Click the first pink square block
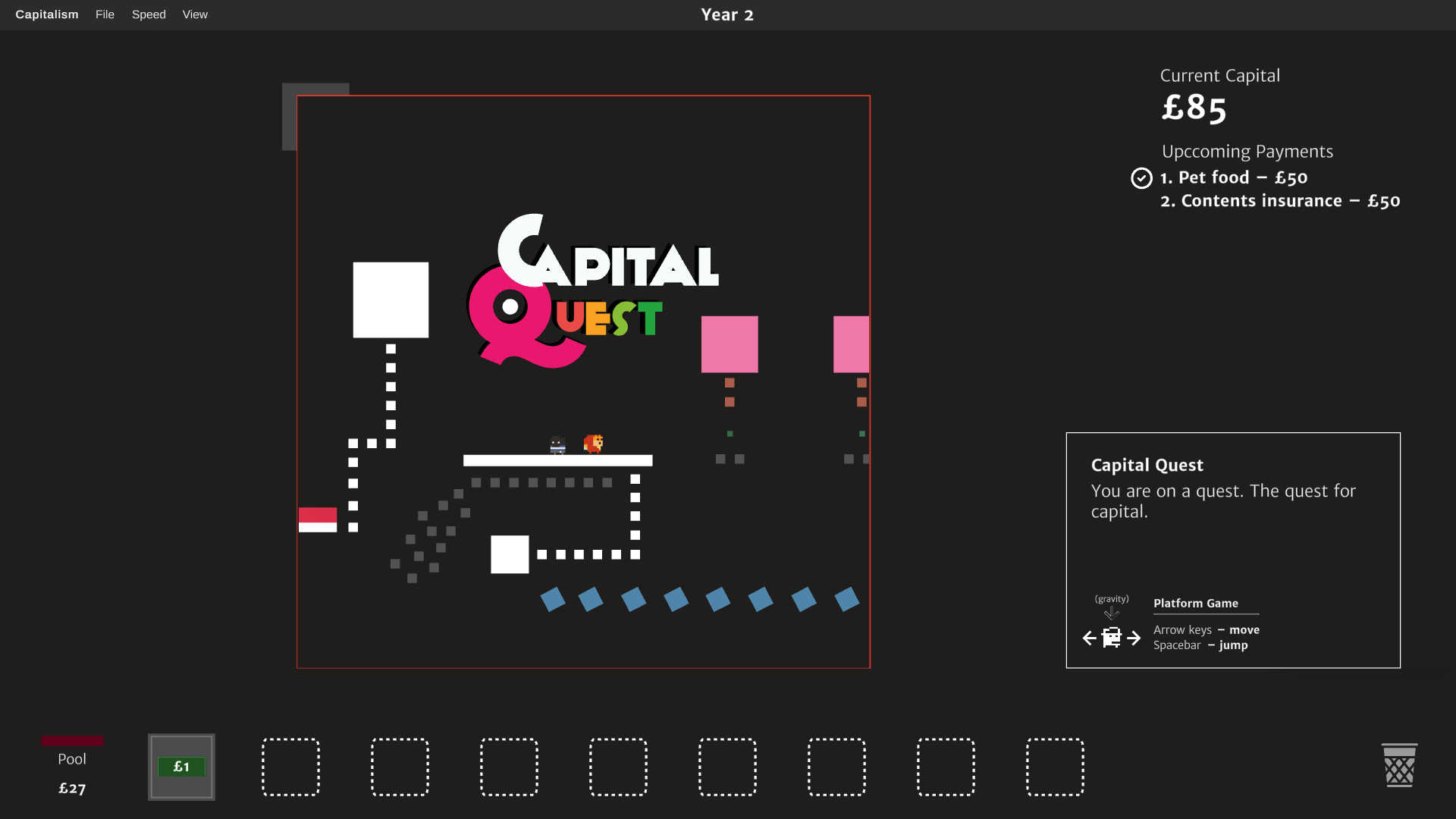1456x819 pixels. pos(730,344)
